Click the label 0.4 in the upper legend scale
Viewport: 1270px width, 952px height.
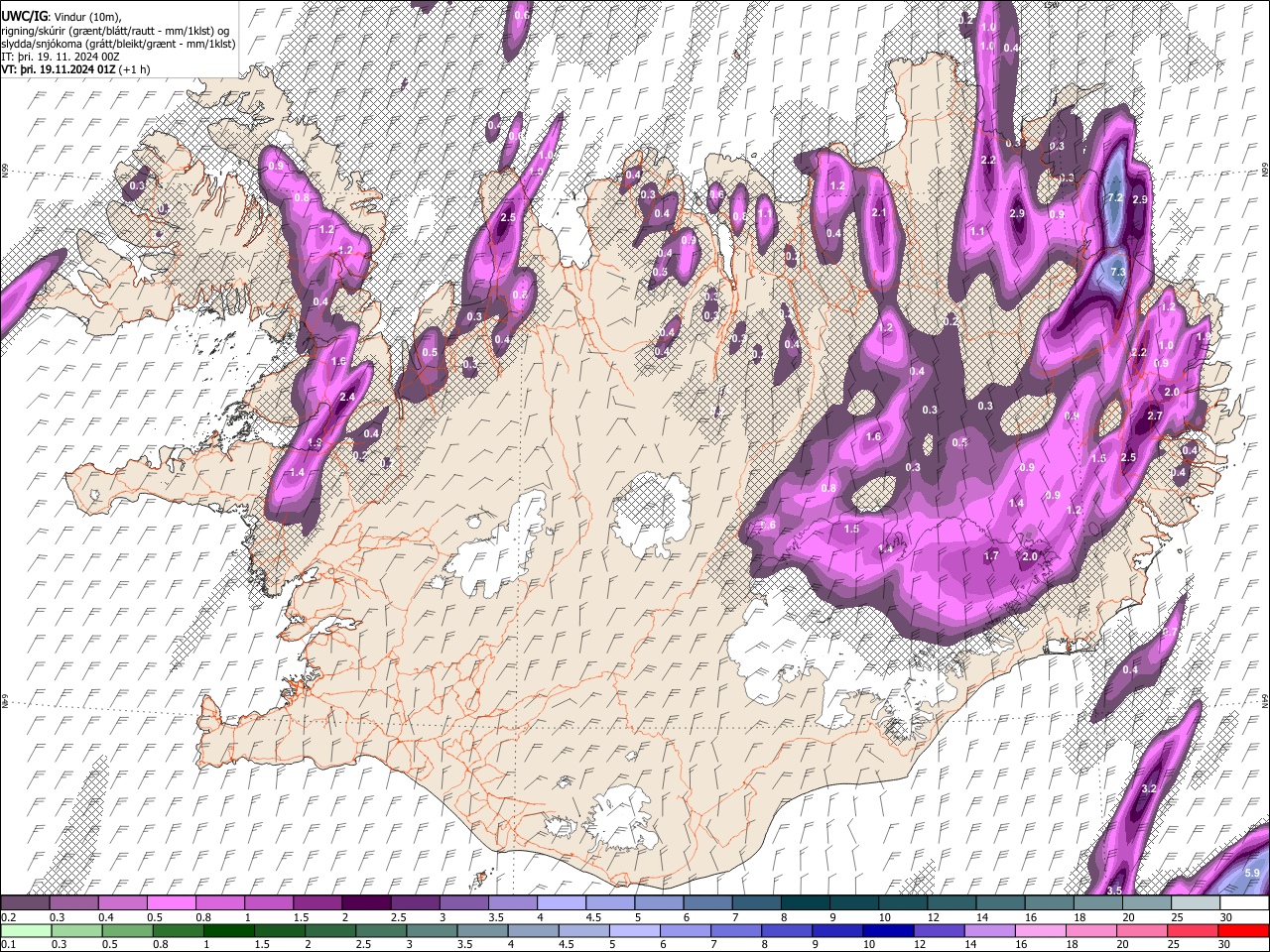tap(106, 917)
